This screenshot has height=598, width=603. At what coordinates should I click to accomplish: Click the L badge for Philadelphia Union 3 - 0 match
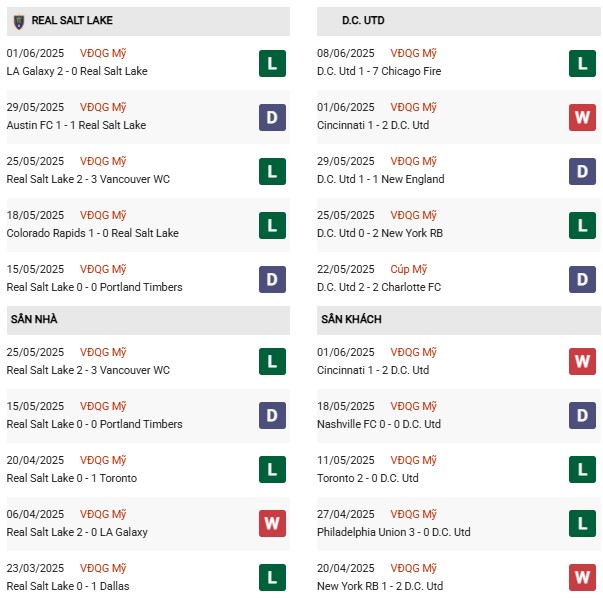coord(583,525)
